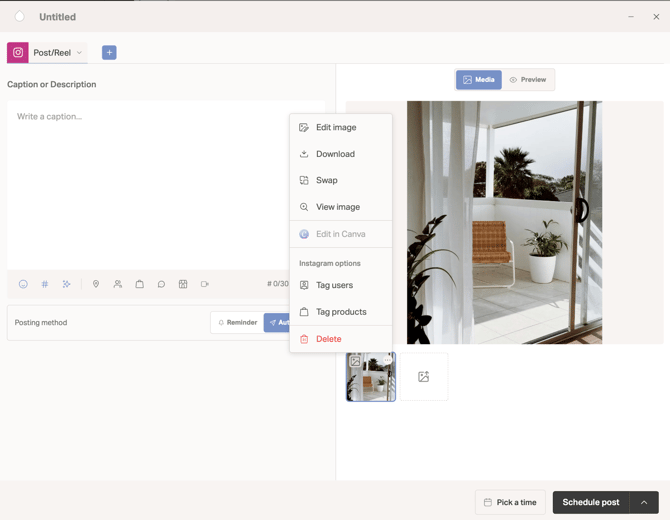Viewport: 670px width, 520px height.
Task: Click into the caption text field
Action: coord(166,185)
